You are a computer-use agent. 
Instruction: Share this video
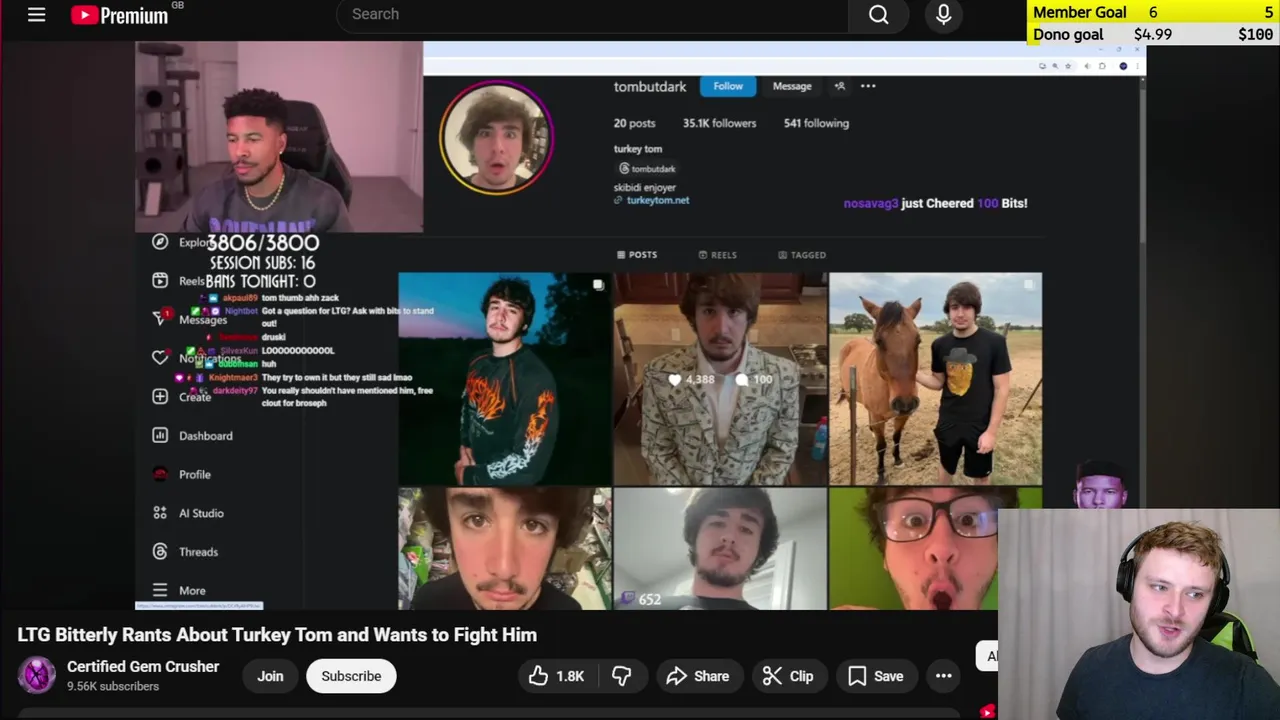(x=697, y=676)
